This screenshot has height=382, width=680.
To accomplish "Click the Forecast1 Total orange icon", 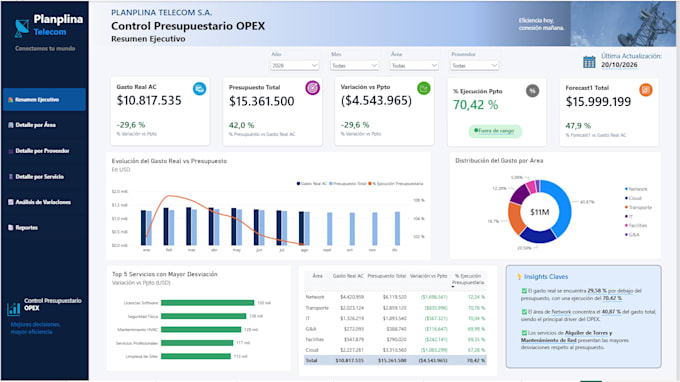I will (x=646, y=90).
